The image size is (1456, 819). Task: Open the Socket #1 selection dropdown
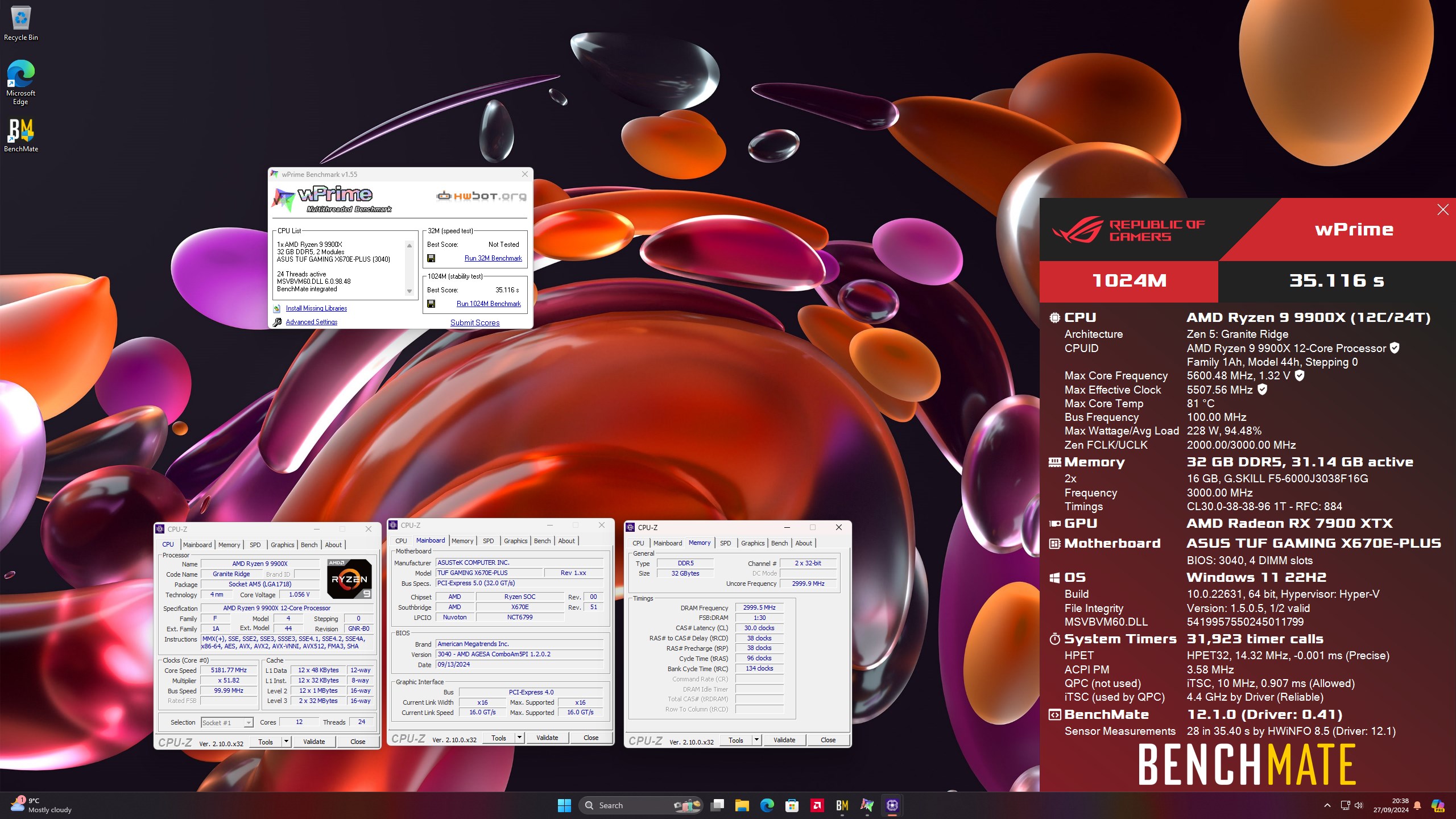coord(227,723)
